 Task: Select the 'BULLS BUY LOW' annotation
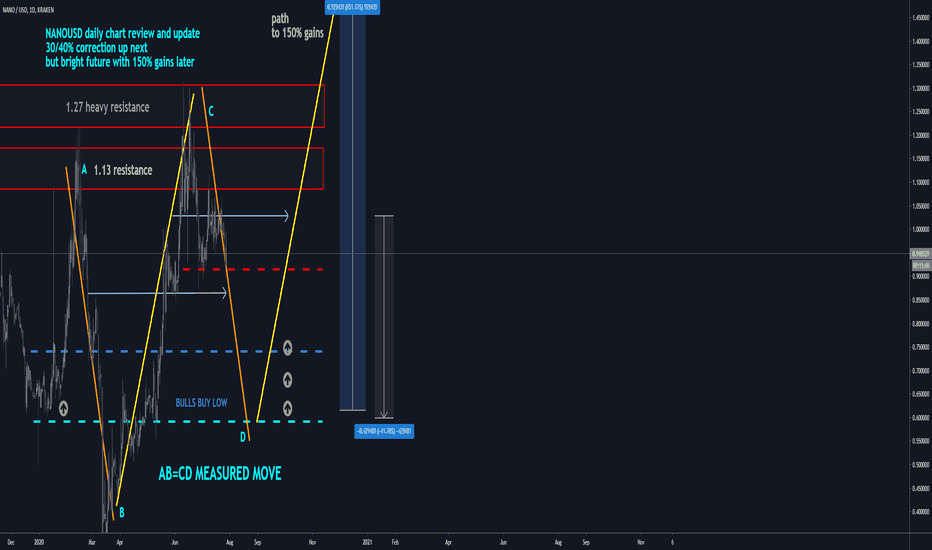tap(201, 403)
